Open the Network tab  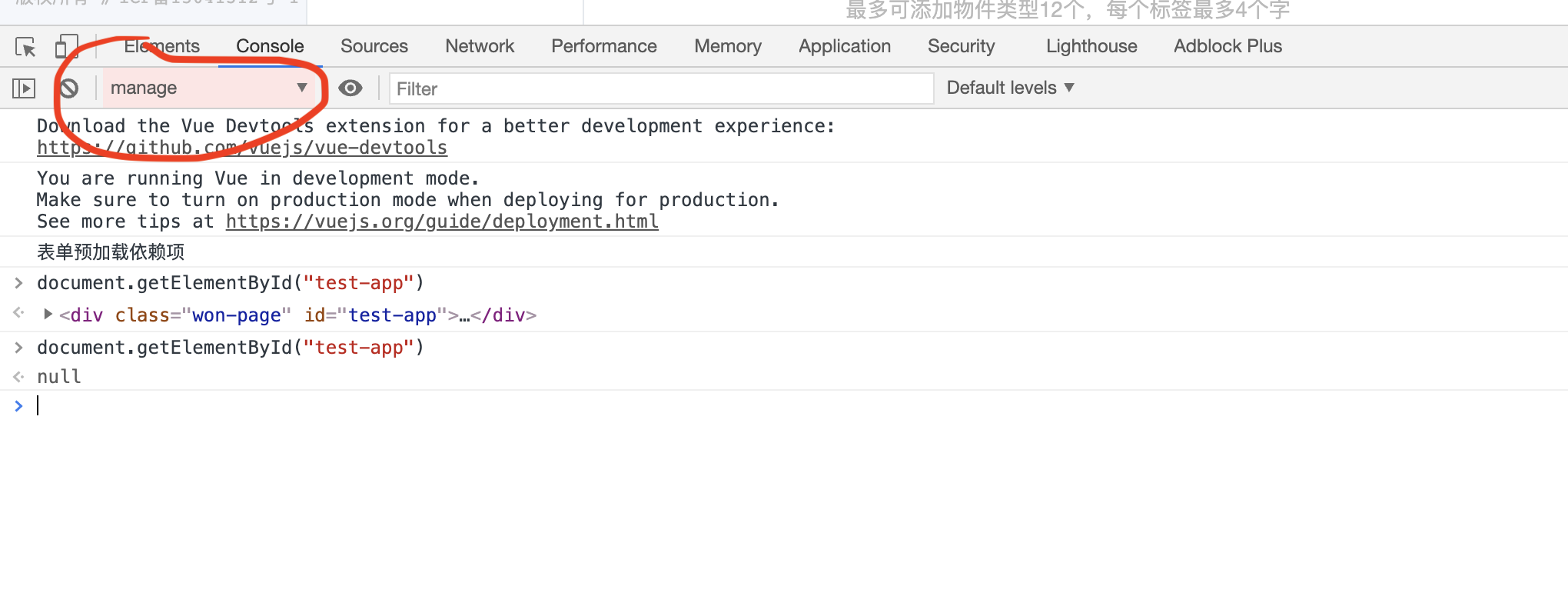480,46
